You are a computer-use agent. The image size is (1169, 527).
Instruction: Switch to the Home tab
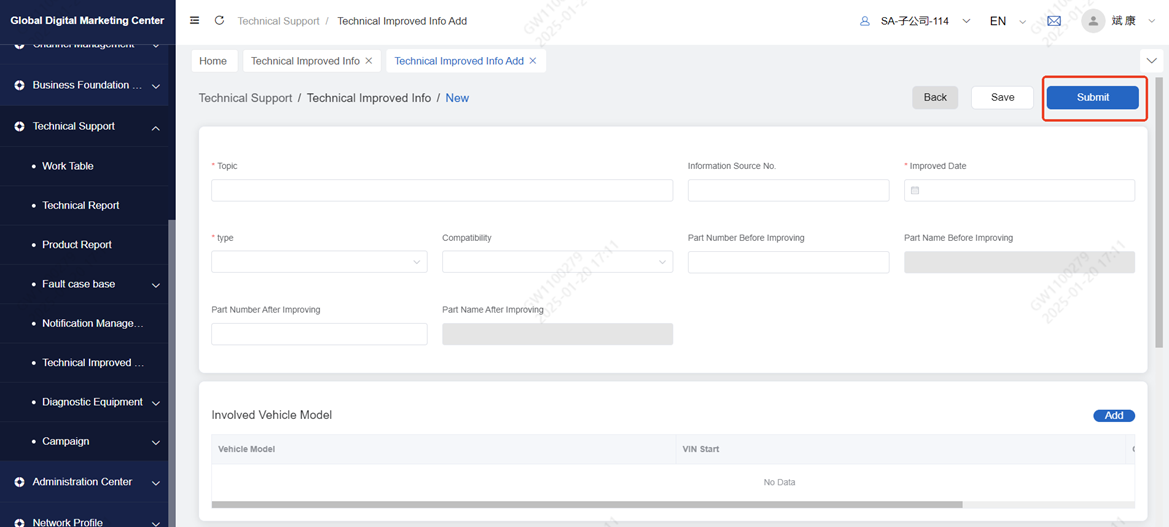[213, 61]
